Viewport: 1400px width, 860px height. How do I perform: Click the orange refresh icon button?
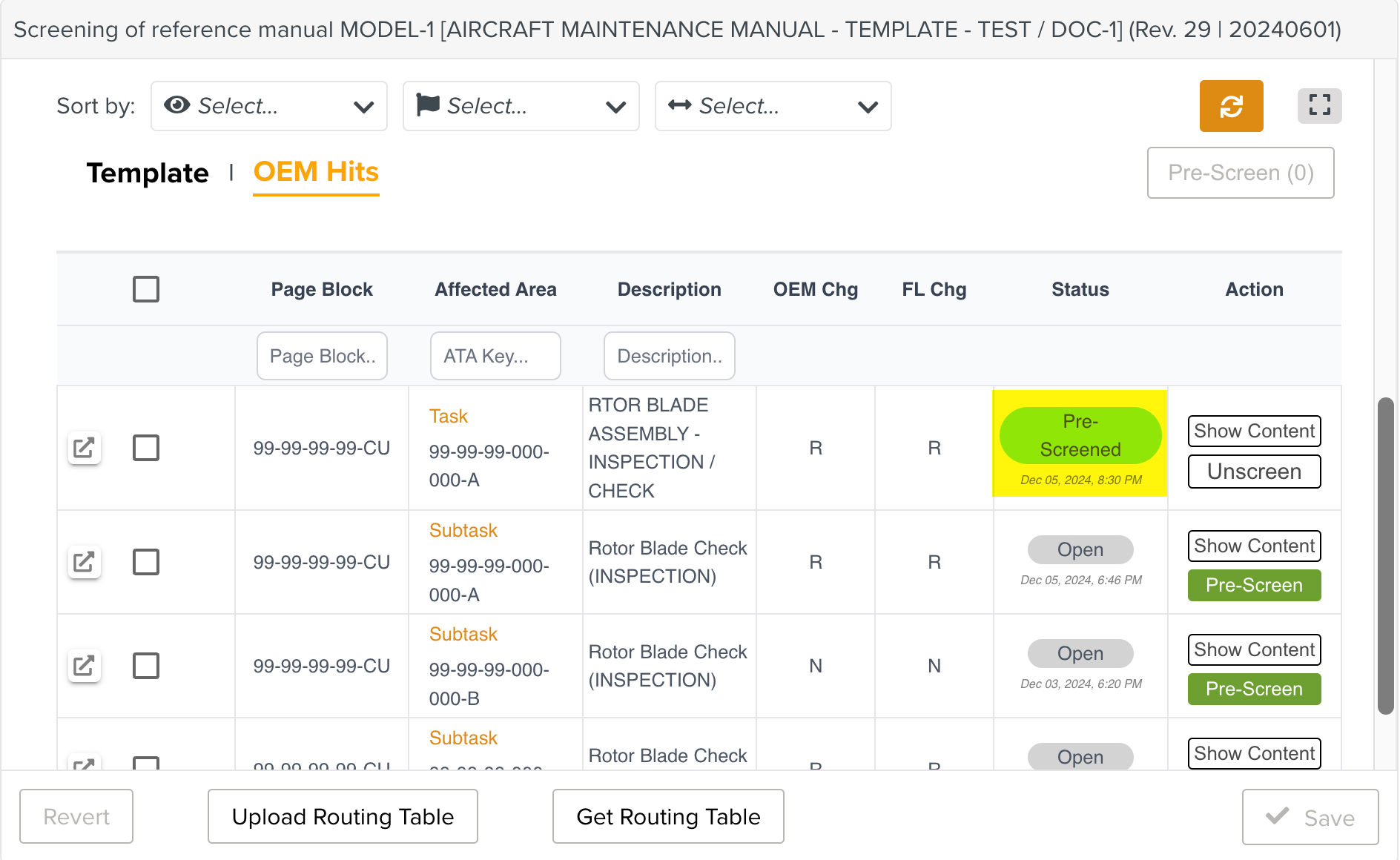pos(1231,106)
